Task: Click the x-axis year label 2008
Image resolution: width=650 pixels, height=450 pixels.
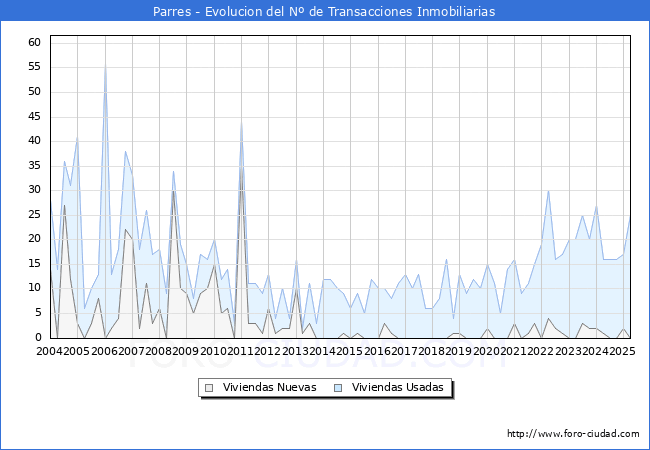Action: point(159,351)
